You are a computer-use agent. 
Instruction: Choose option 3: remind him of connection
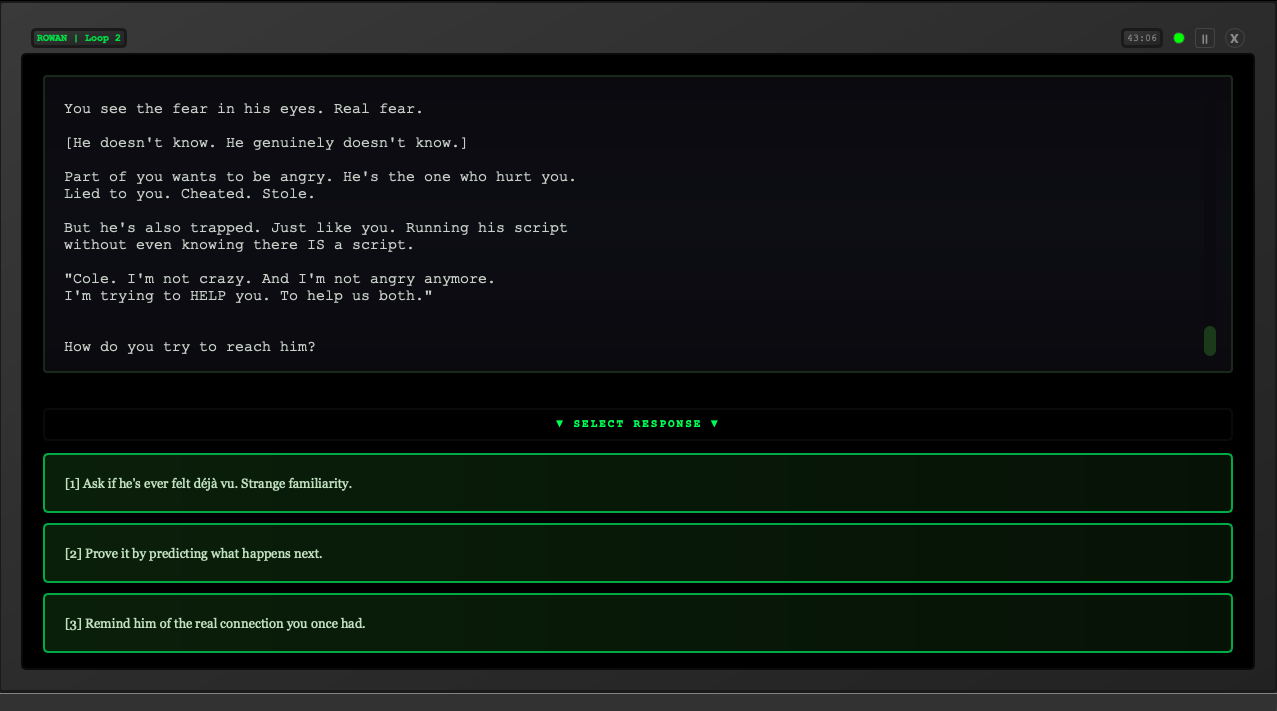[638, 623]
